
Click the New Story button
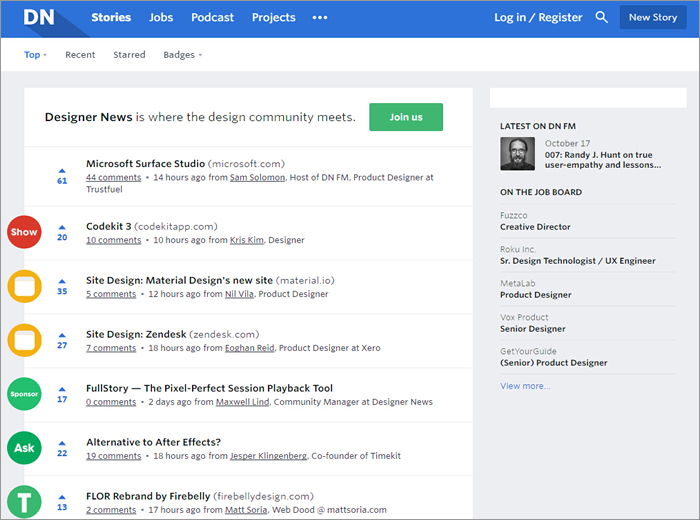pos(653,17)
